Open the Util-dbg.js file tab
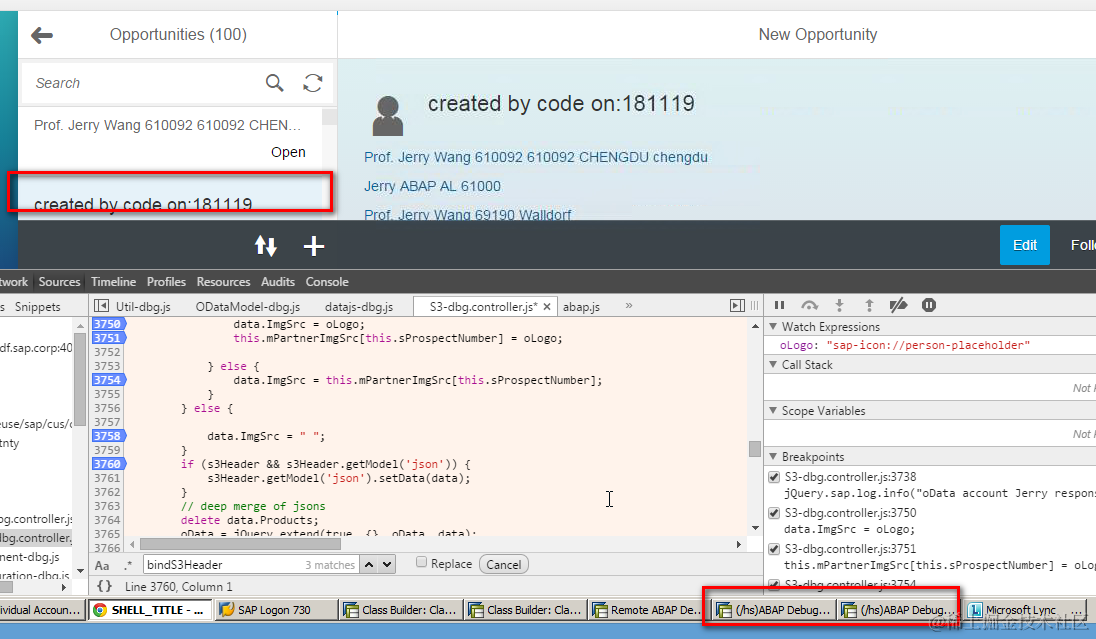Screen dimensions: 1096x639 click(143, 306)
